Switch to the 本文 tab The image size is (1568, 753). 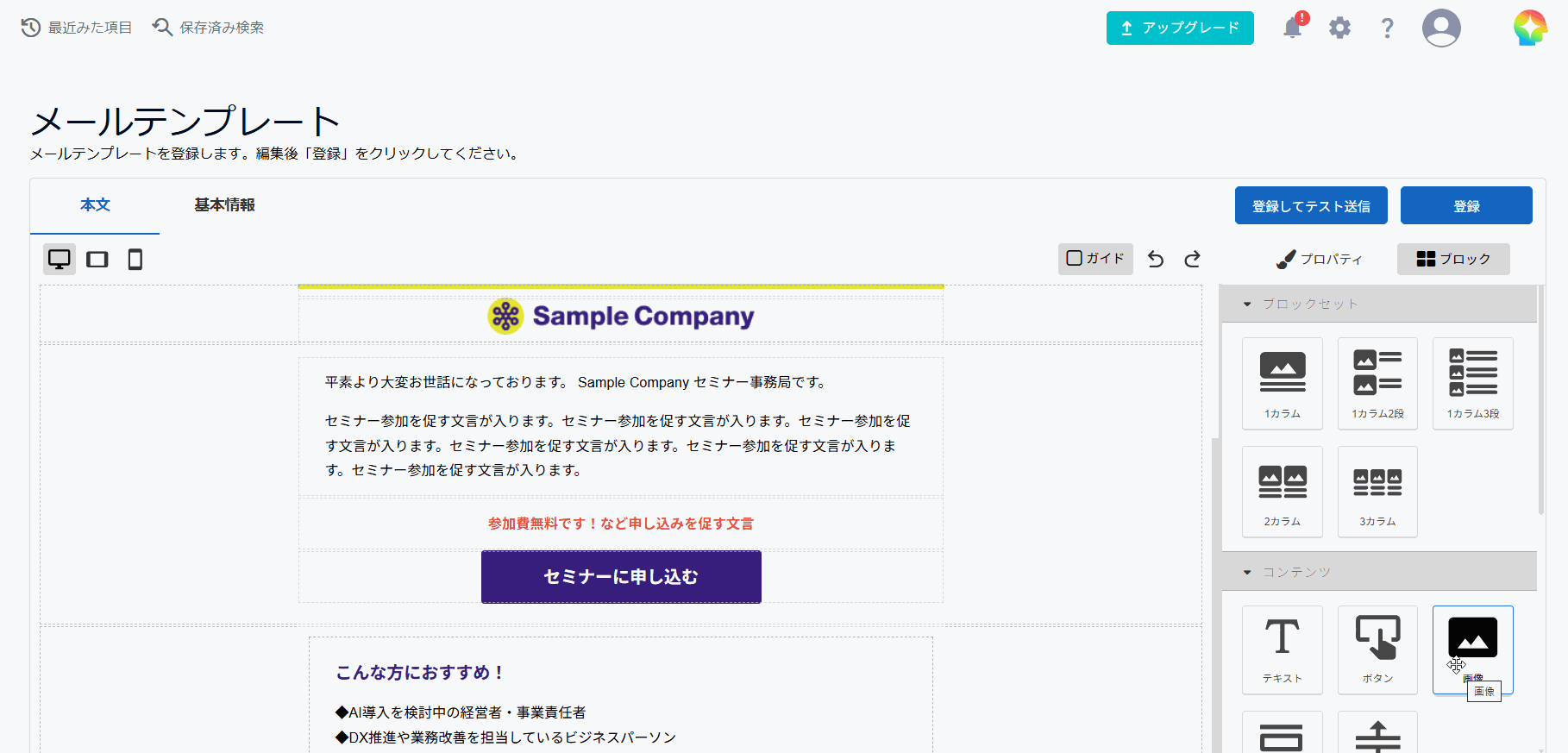coord(95,205)
